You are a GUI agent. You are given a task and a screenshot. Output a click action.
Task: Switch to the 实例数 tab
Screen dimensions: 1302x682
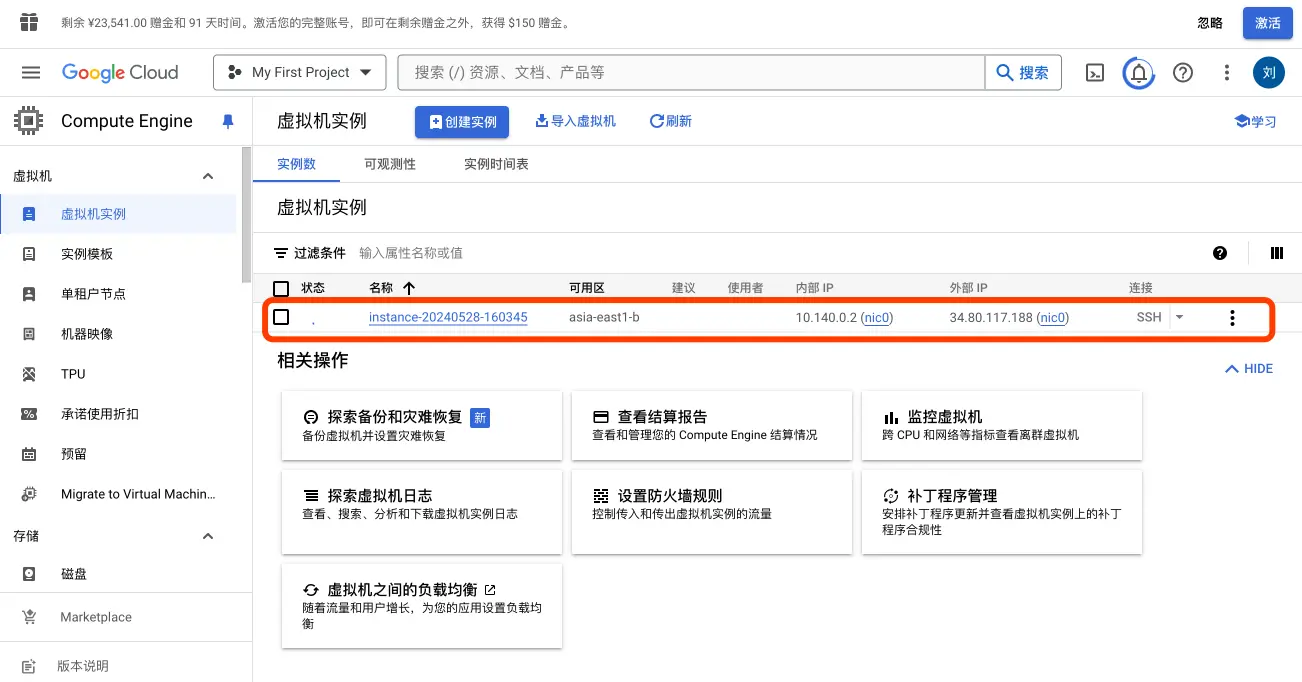(296, 164)
